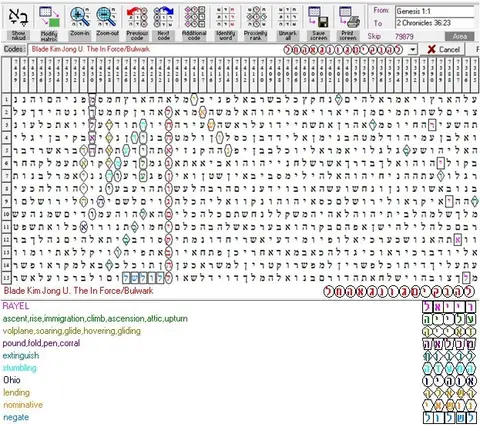Select the stumbling code entry

[x=20, y=368]
